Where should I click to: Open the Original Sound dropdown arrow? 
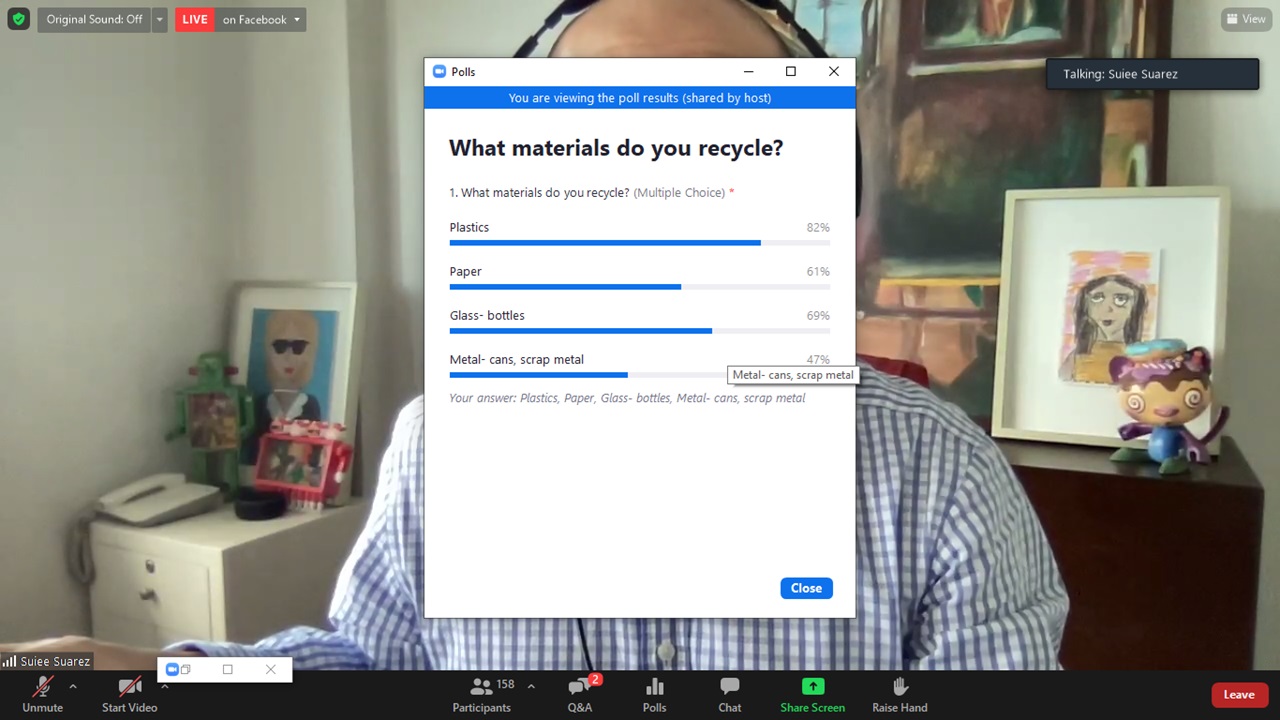coord(159,19)
